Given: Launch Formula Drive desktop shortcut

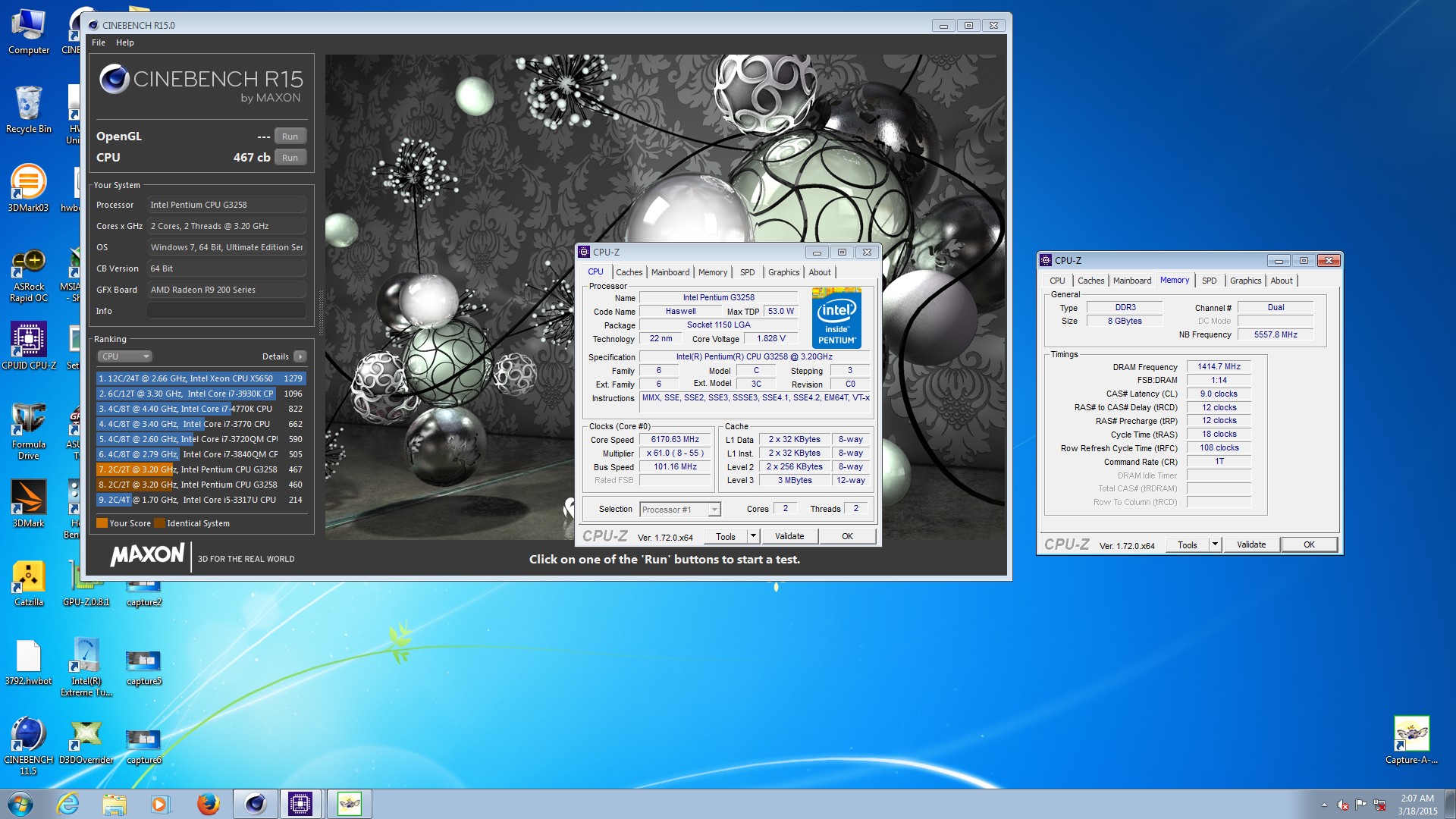Looking at the screenshot, I should 29,432.
